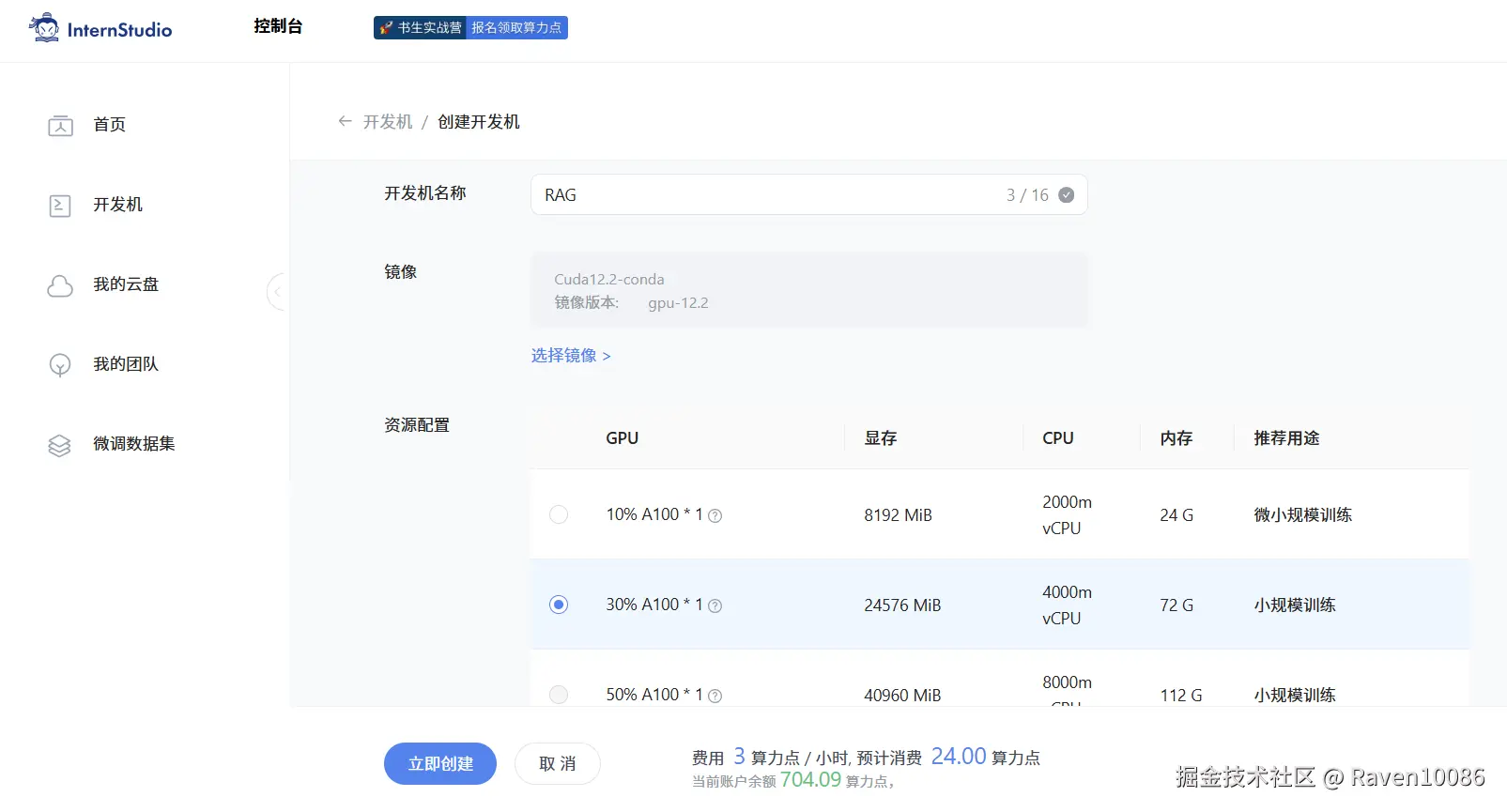Clear the 开发机名称 field with the clear icon
1507x812 pixels.
[1067, 195]
